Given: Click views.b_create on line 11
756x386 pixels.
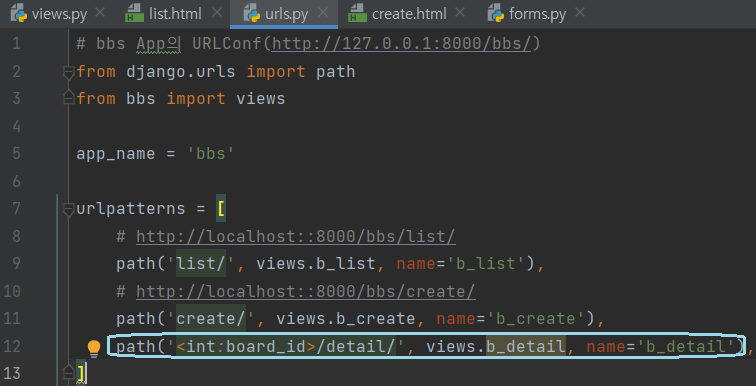Looking at the screenshot, I should (x=345, y=319).
